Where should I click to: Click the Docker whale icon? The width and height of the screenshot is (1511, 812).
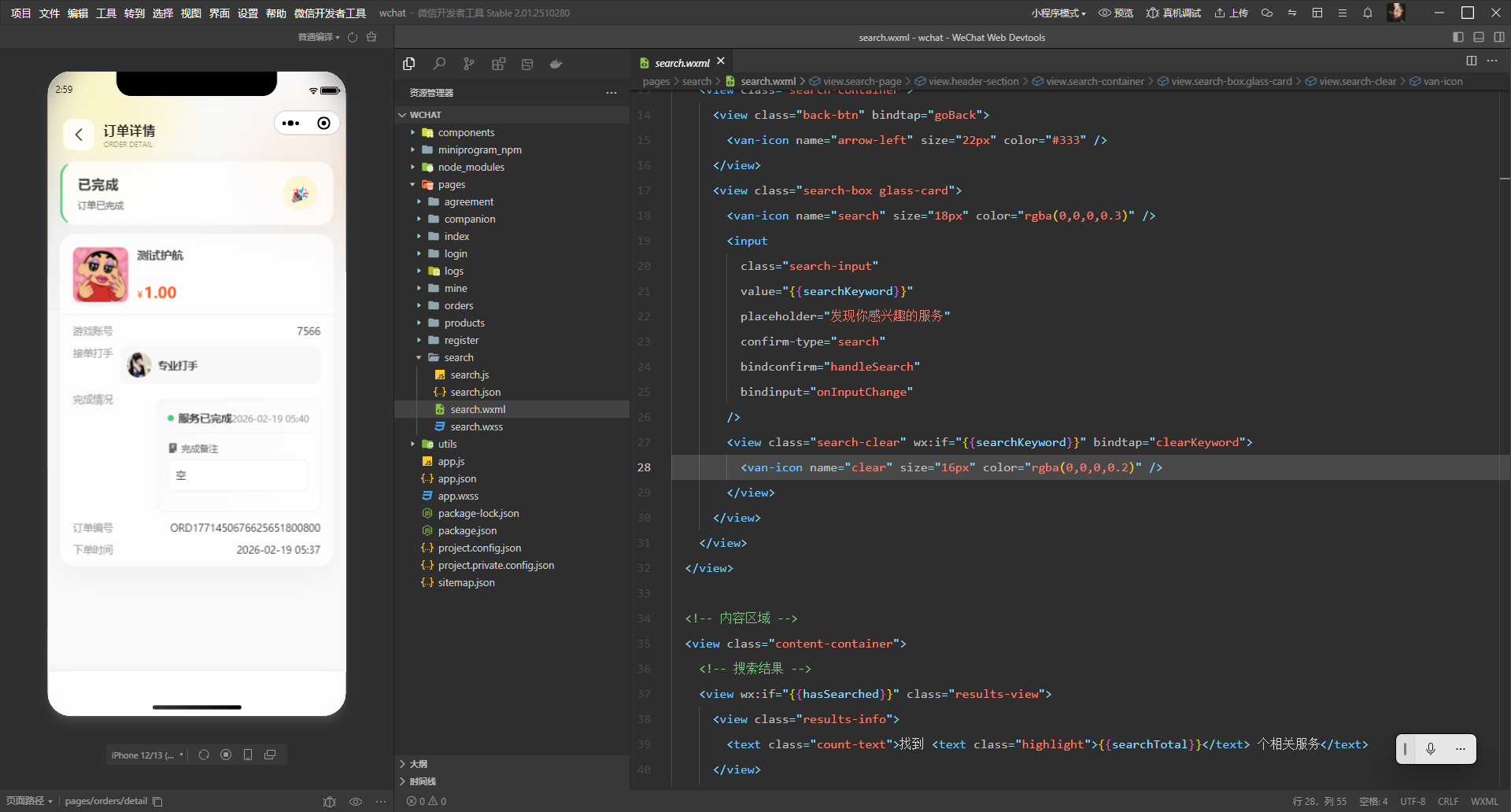click(x=556, y=64)
